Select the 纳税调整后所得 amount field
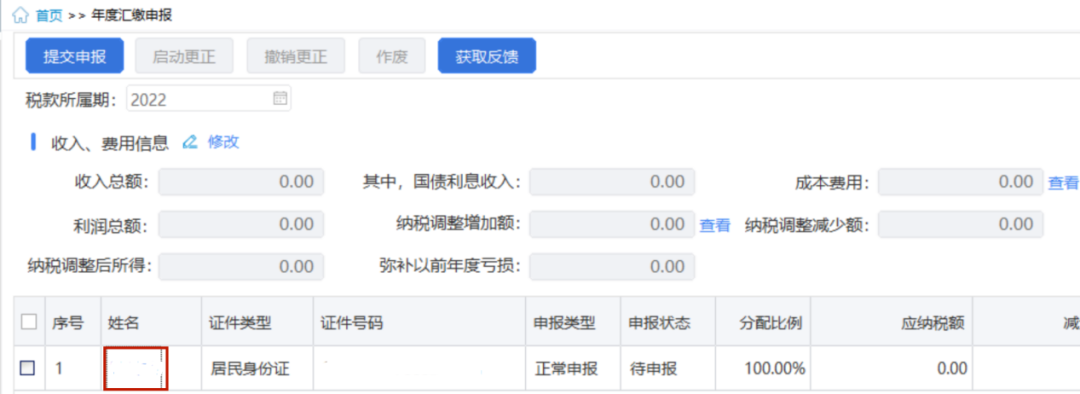 pyautogui.click(x=241, y=266)
